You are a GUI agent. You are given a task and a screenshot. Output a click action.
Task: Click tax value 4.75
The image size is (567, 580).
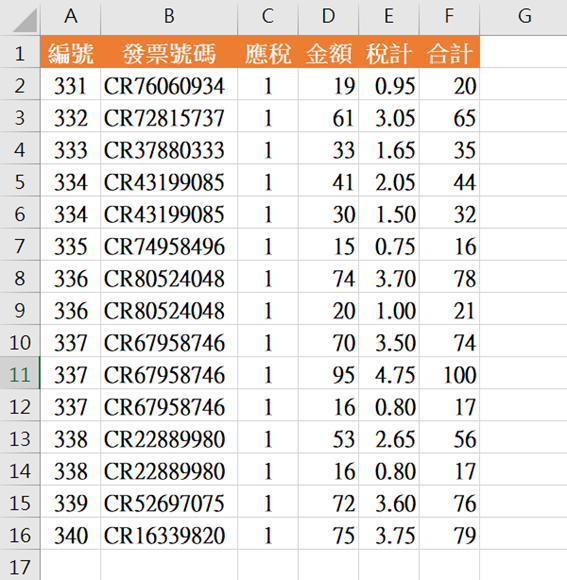(389, 373)
